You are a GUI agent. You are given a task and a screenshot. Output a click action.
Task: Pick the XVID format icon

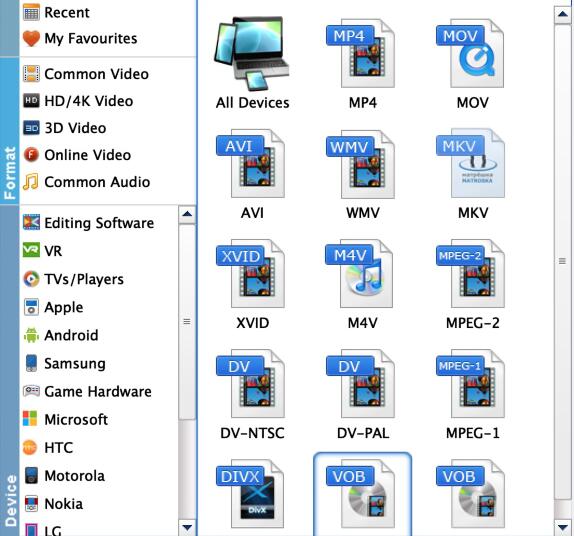click(251, 273)
